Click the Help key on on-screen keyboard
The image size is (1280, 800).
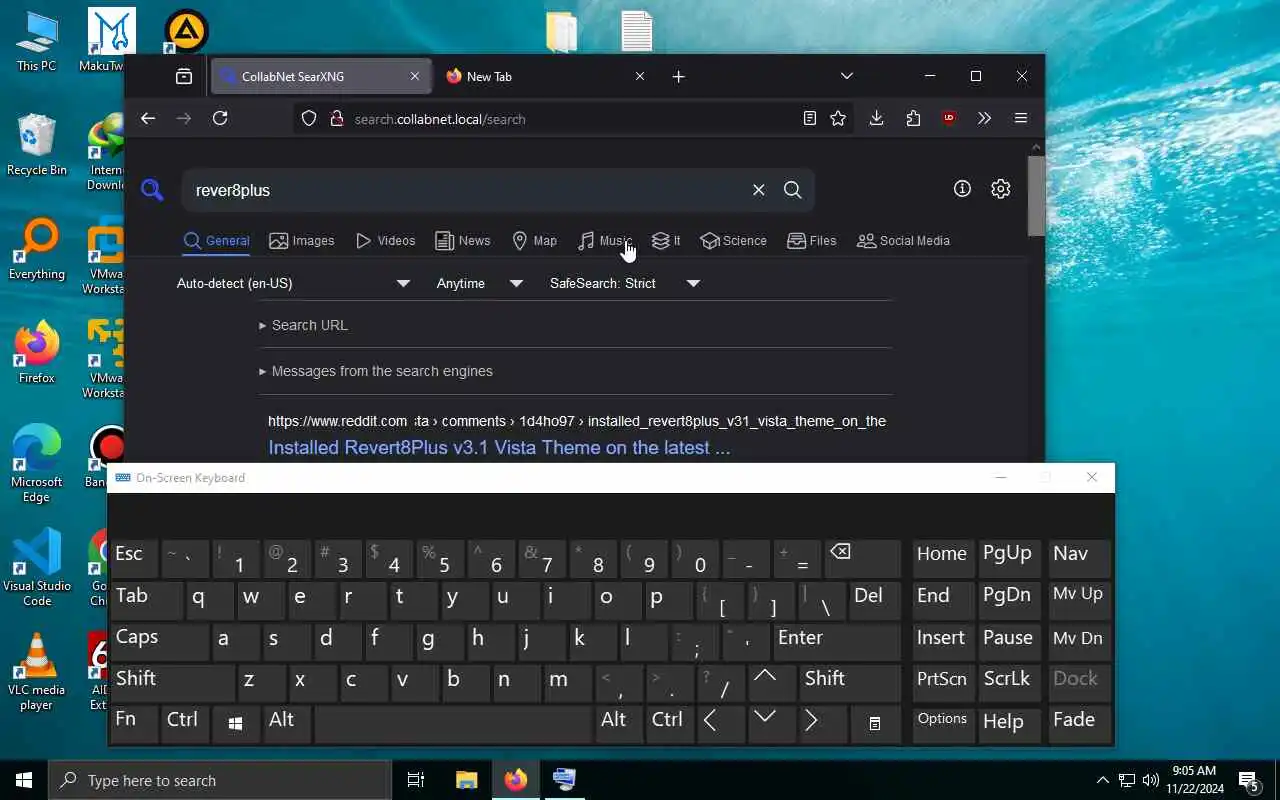tap(1010, 724)
